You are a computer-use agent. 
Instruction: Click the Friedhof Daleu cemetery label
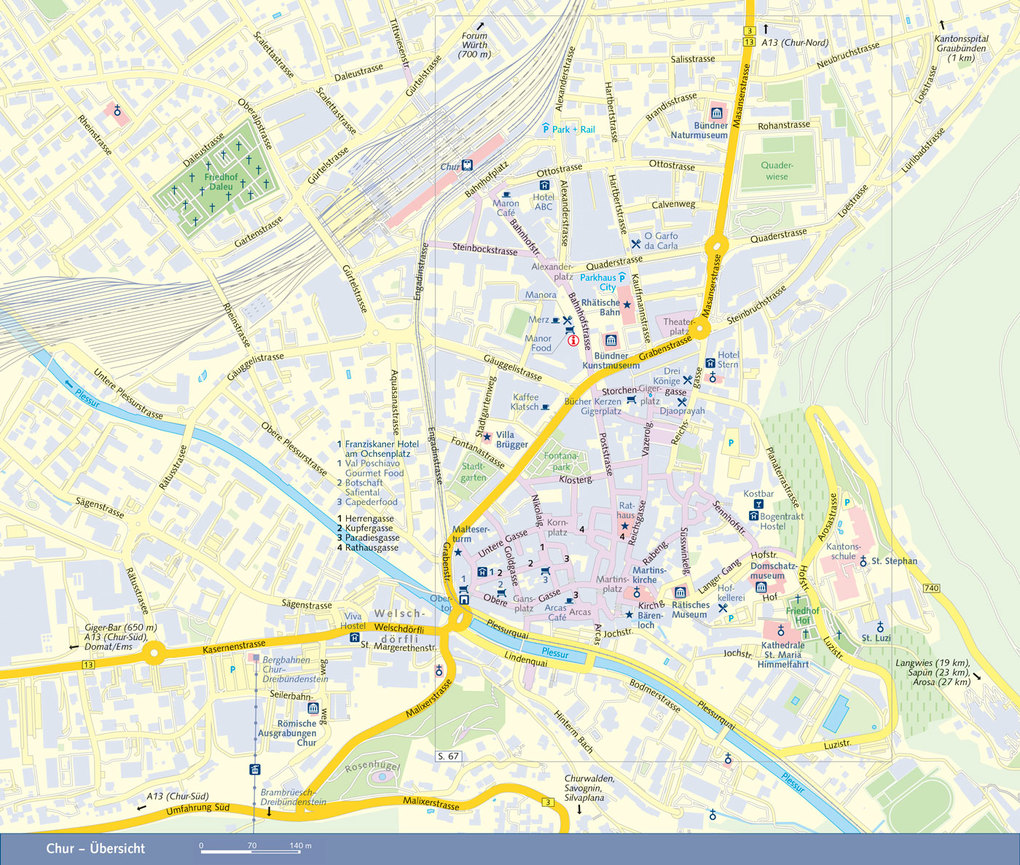pyautogui.click(x=220, y=182)
